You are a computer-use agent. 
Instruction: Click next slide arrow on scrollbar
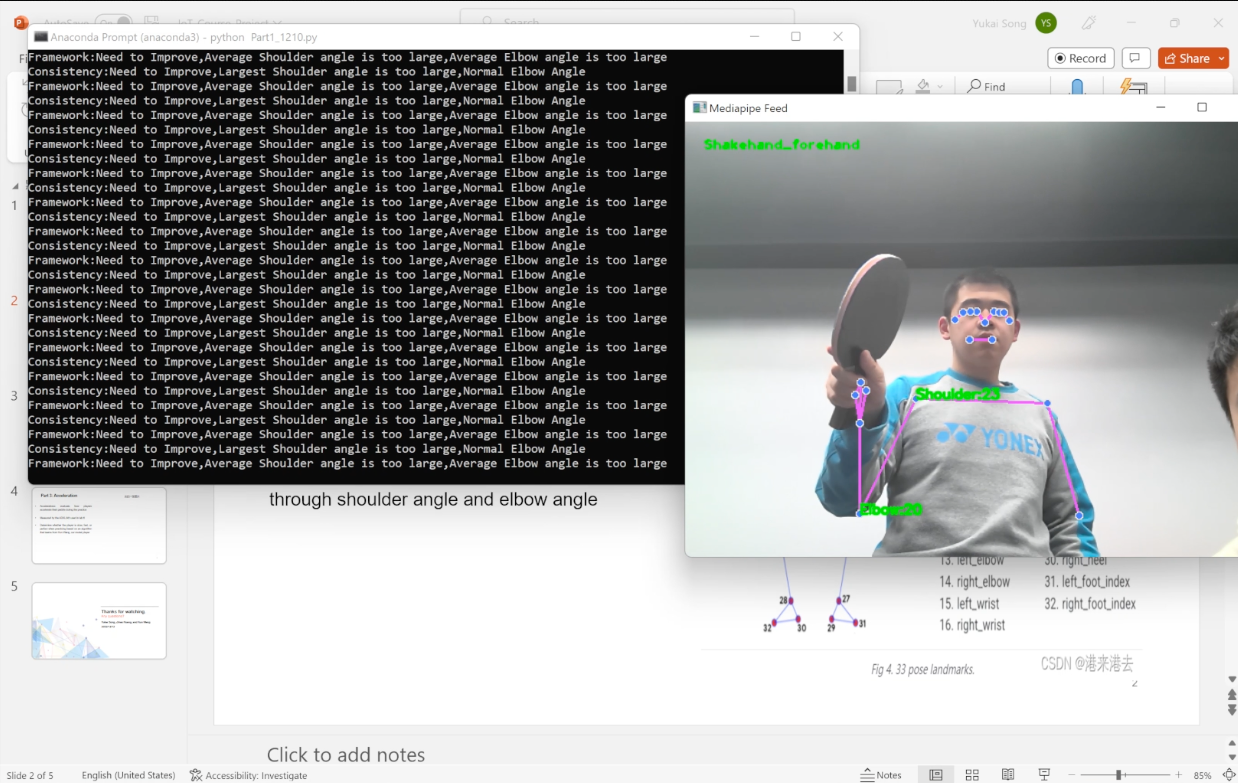[x=1232, y=710]
